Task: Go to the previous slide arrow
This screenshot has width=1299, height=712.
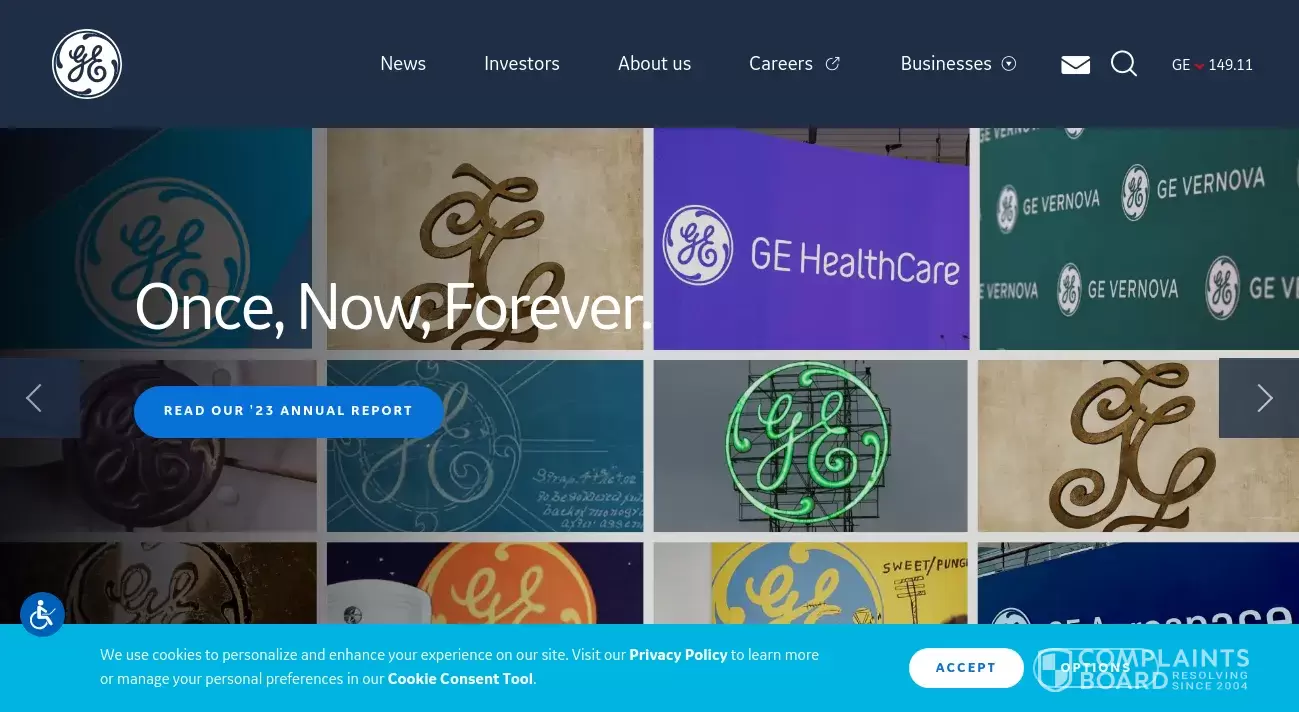Action: click(34, 398)
